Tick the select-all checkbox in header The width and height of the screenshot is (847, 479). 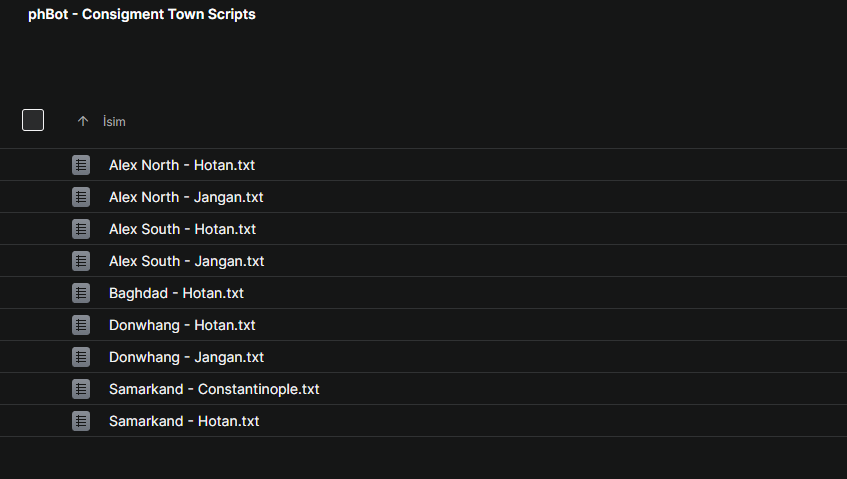pos(33,120)
